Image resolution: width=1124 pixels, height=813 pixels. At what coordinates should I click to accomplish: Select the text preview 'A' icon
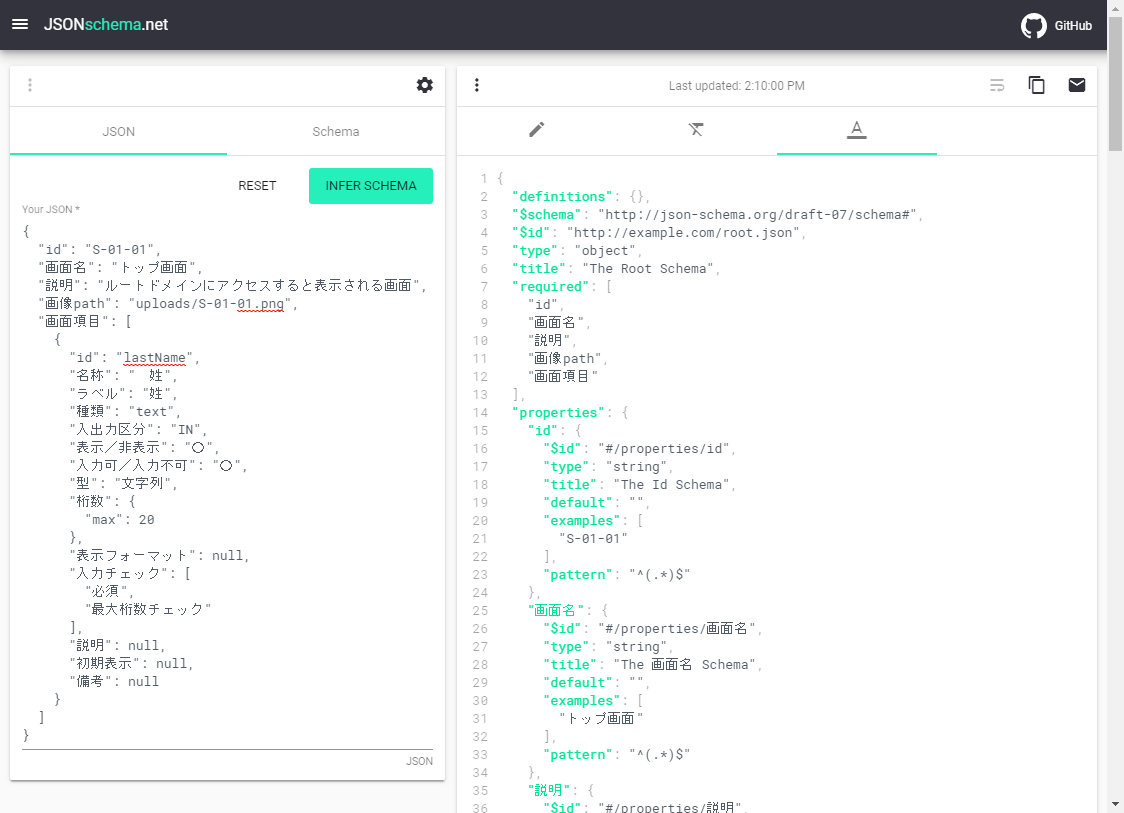point(857,130)
